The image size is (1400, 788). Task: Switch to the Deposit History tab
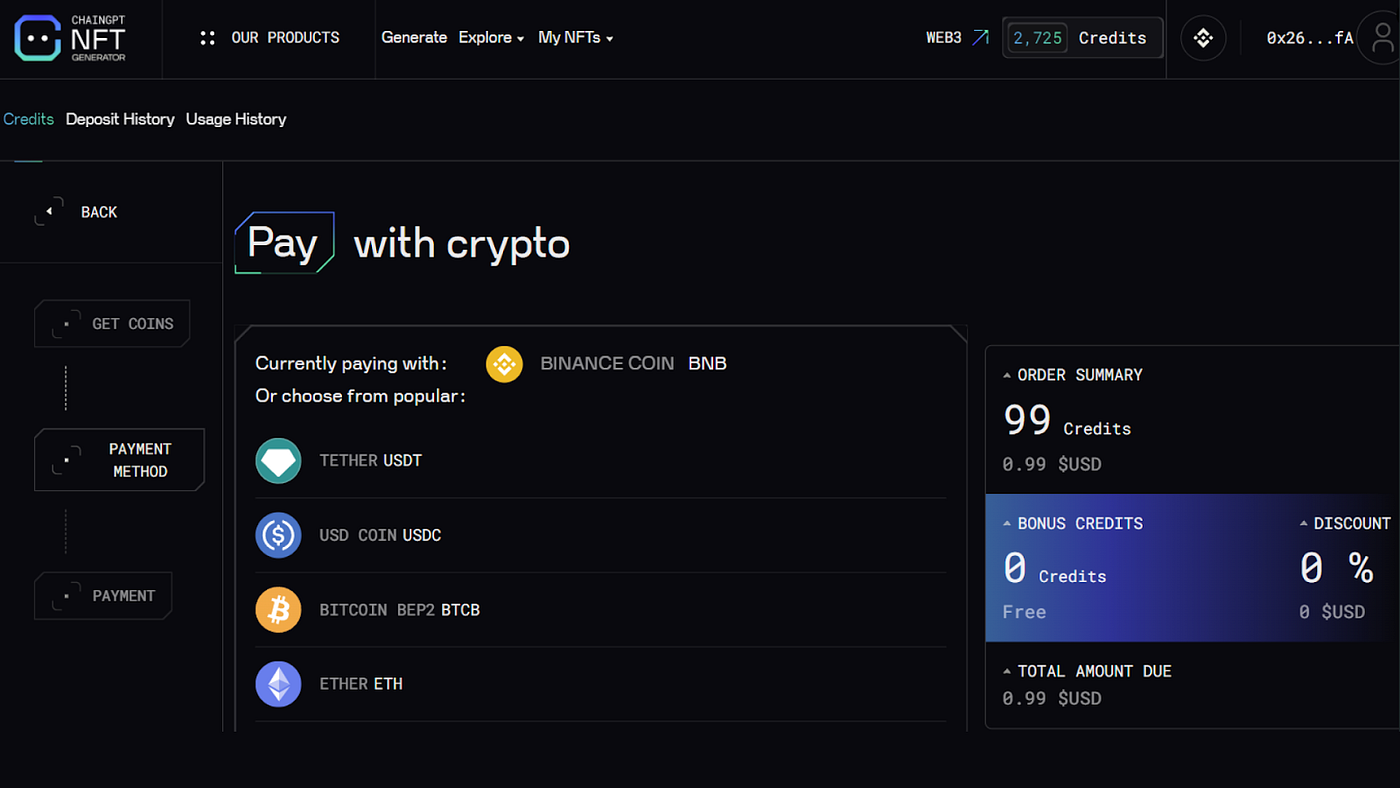coord(120,119)
